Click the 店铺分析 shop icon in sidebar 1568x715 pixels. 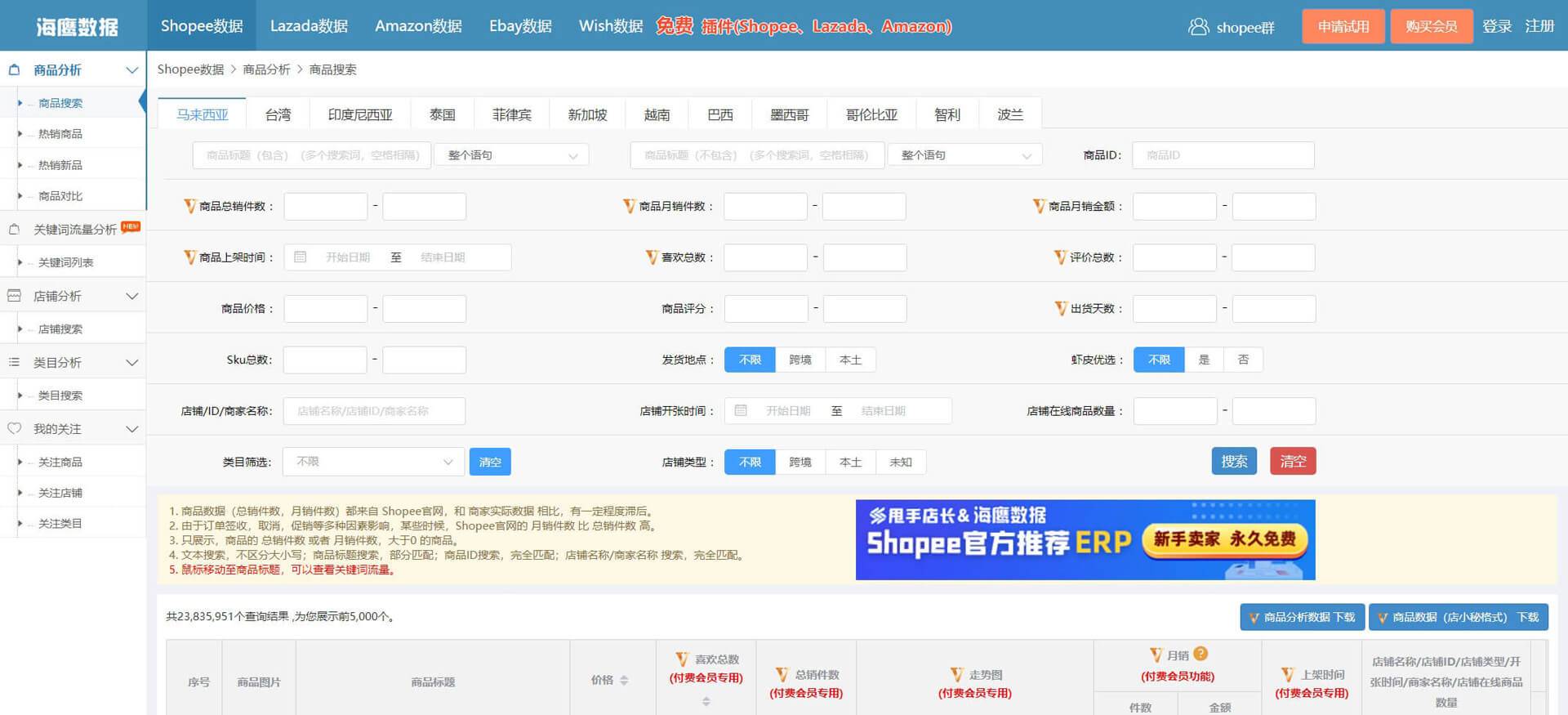(x=14, y=296)
